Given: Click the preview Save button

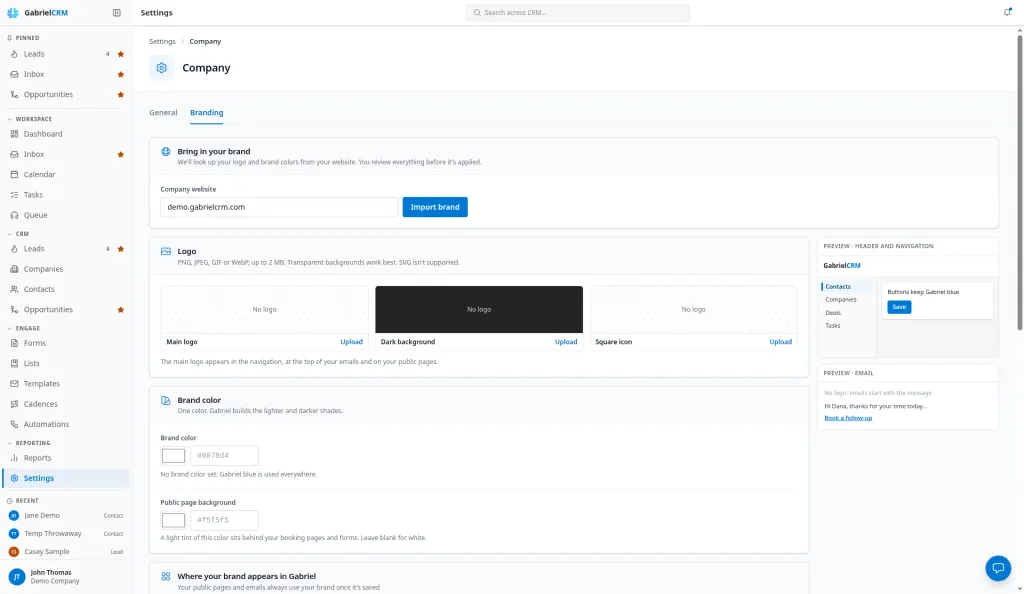Looking at the screenshot, I should [x=899, y=307].
